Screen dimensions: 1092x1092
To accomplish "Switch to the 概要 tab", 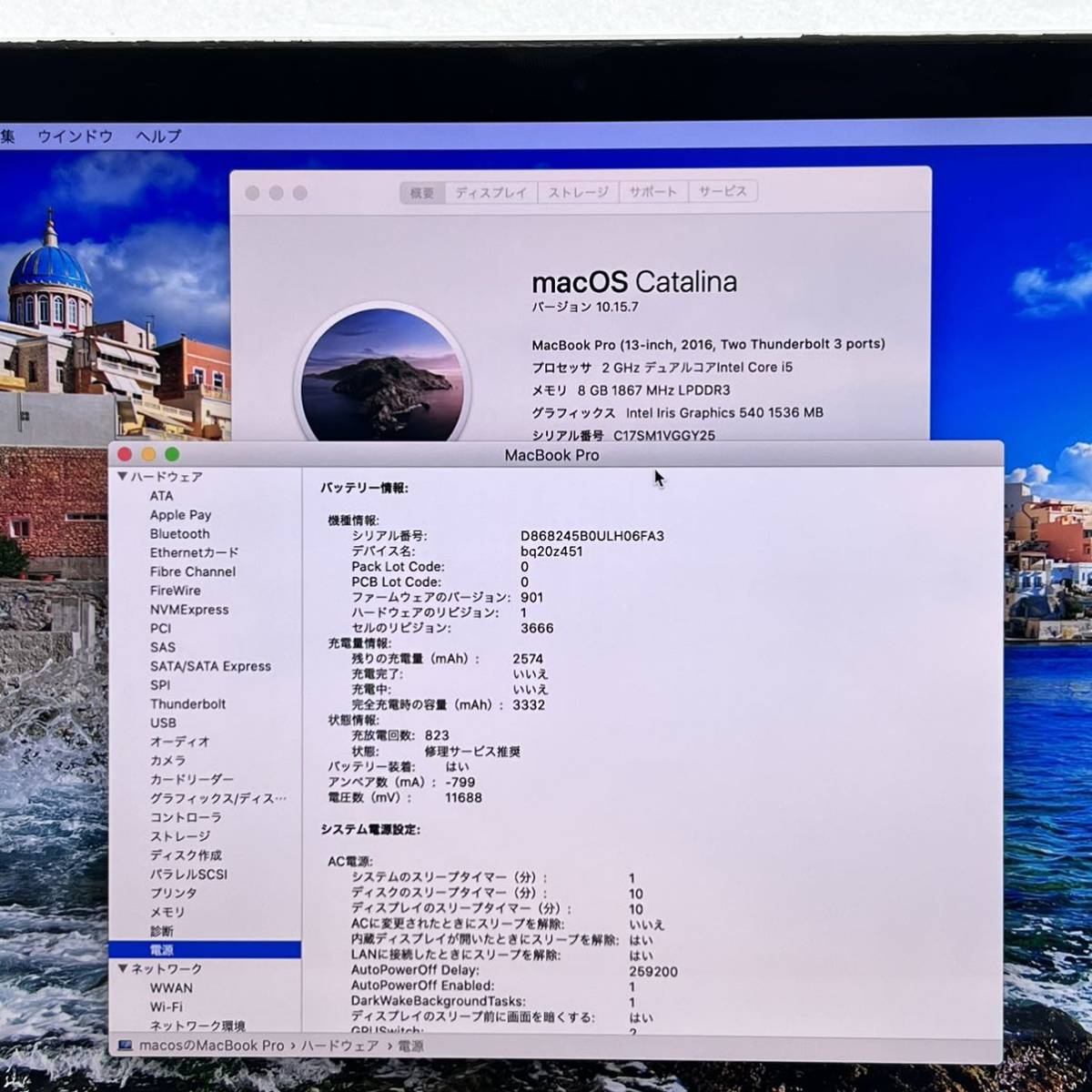I will coord(422,193).
